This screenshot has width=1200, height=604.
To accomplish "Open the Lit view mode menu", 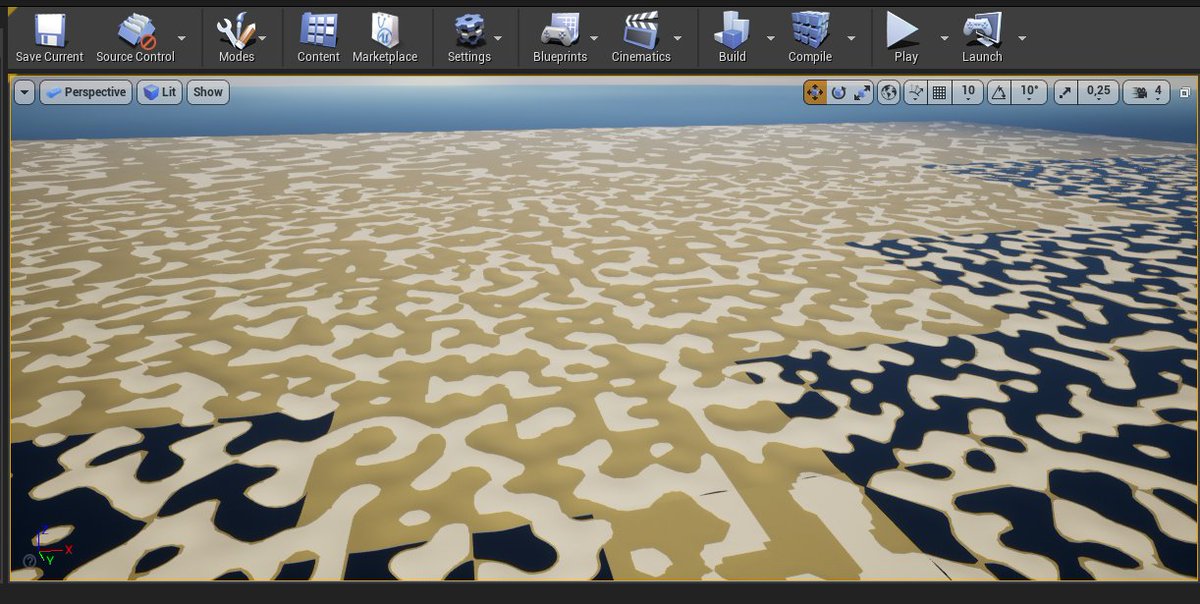I will [x=159, y=91].
